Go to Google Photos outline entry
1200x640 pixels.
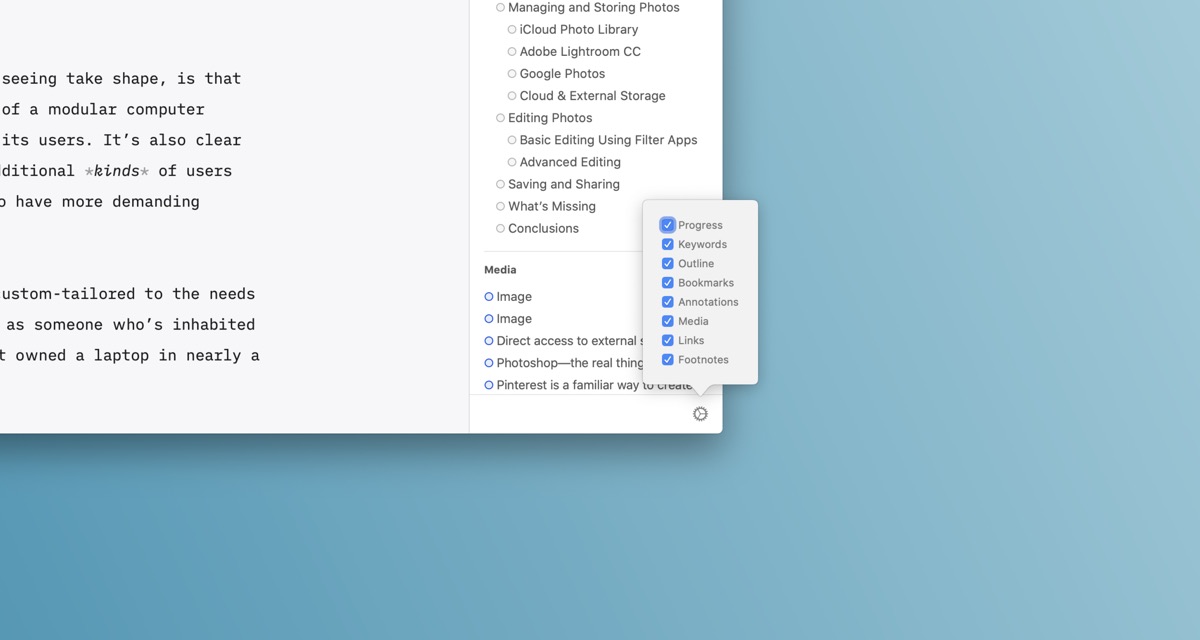coord(562,74)
